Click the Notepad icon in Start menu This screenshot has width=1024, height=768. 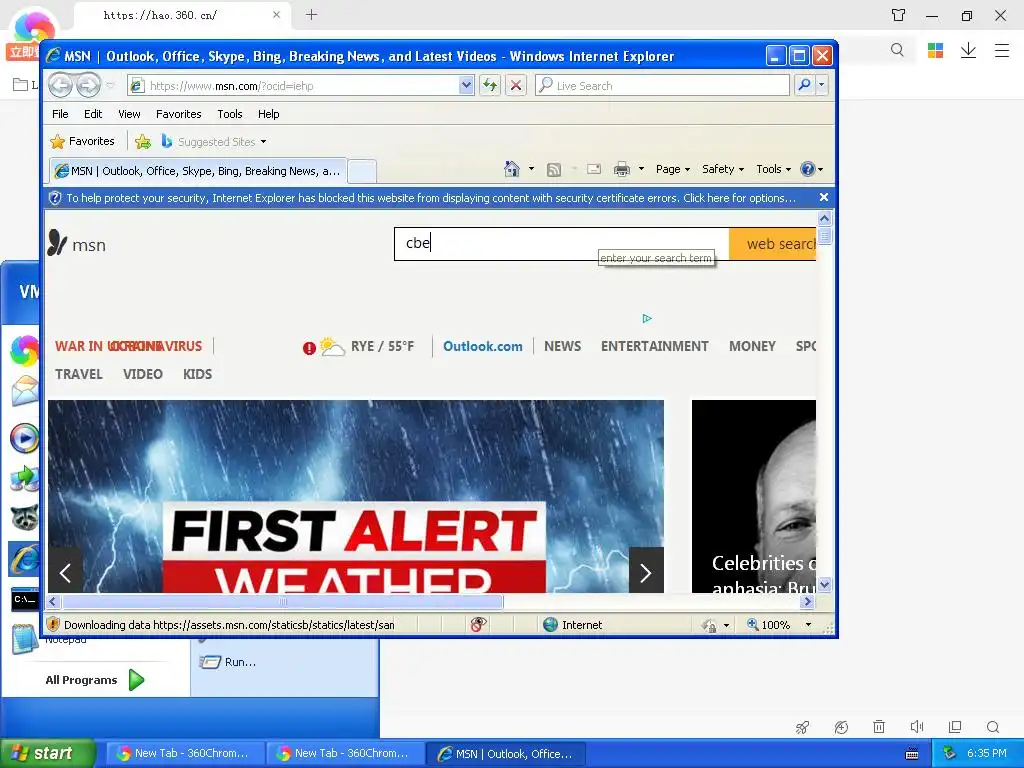click(25, 639)
